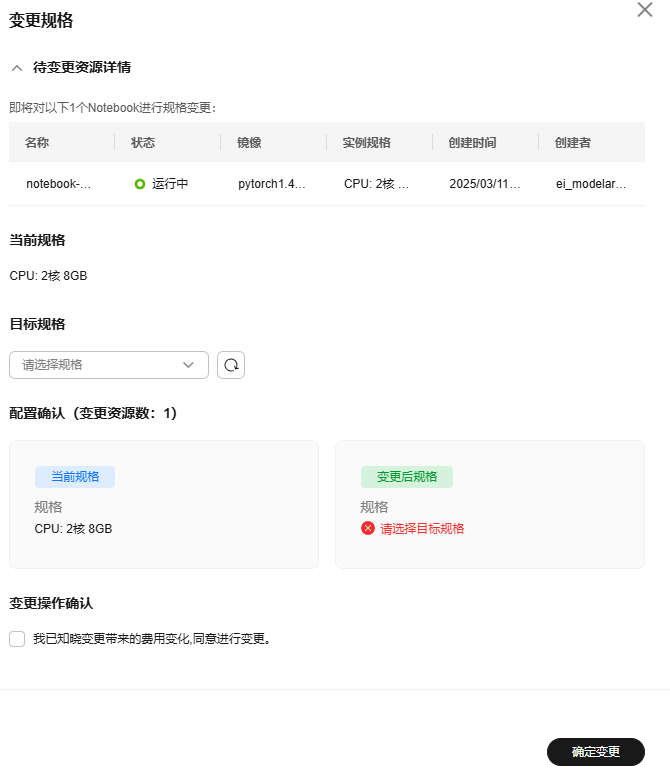Image resolution: width=670 pixels, height=771 pixels.
Task: Confirm with the 确定变更 button
Action: [595, 751]
